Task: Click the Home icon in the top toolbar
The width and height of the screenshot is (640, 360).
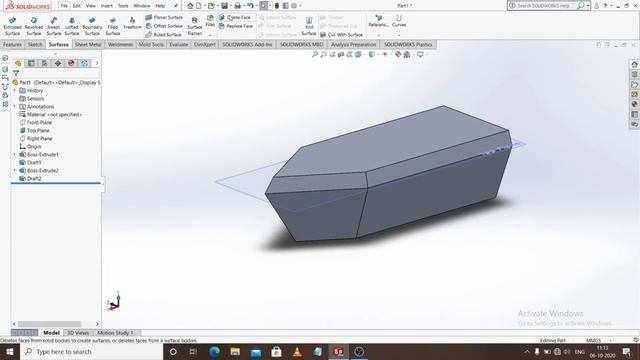Action: (190, 6)
